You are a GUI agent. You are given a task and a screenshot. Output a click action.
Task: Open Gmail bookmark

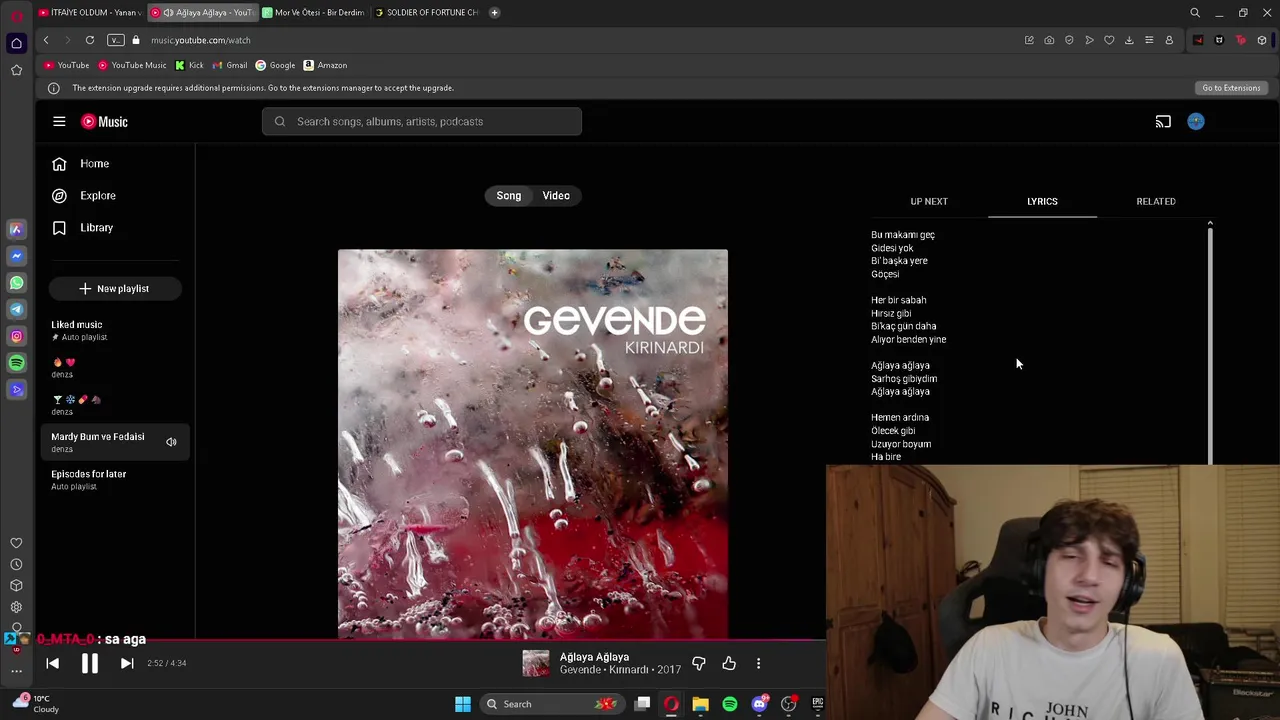[230, 65]
